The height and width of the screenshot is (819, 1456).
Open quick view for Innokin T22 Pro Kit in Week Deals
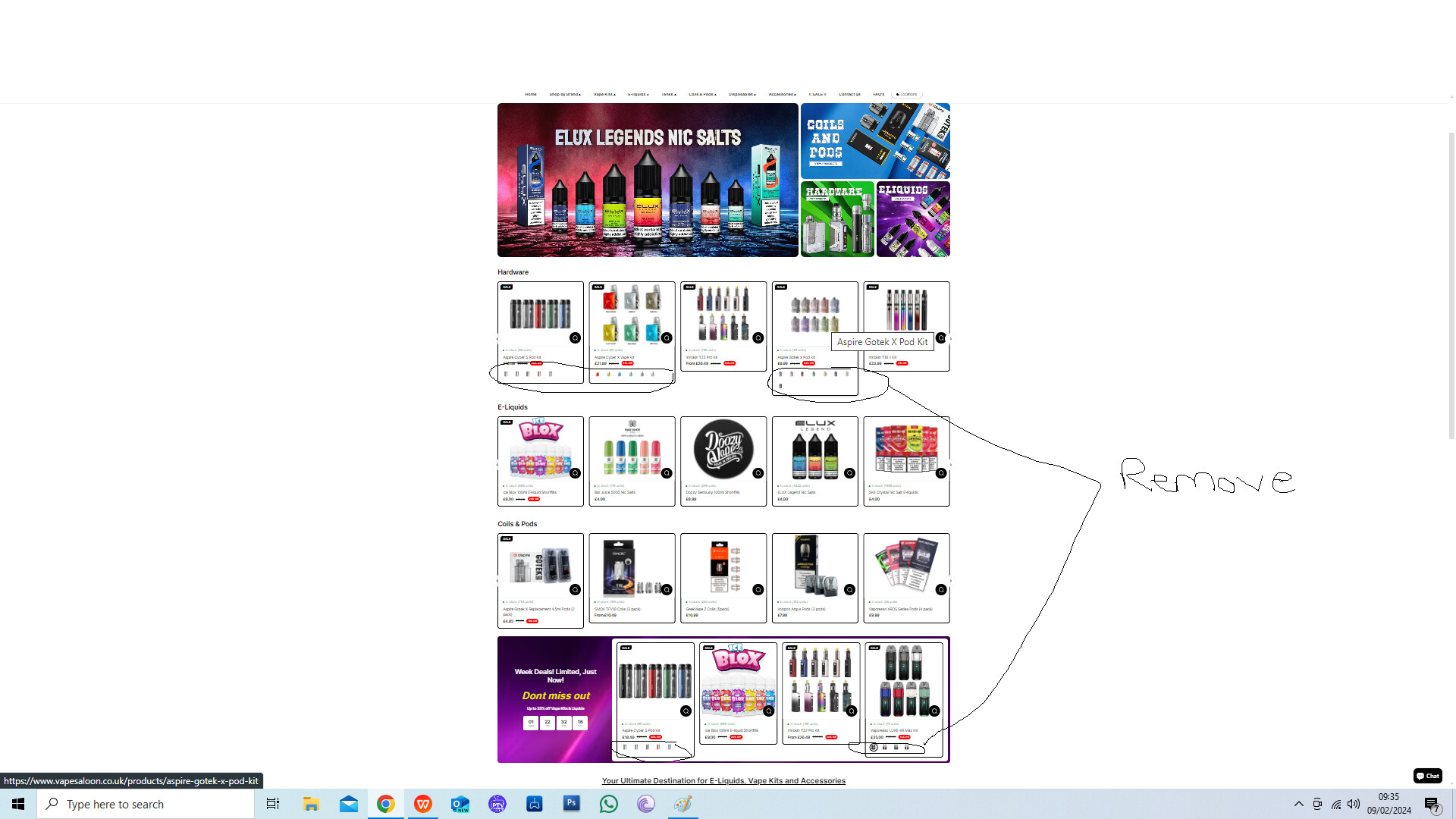tap(852, 711)
